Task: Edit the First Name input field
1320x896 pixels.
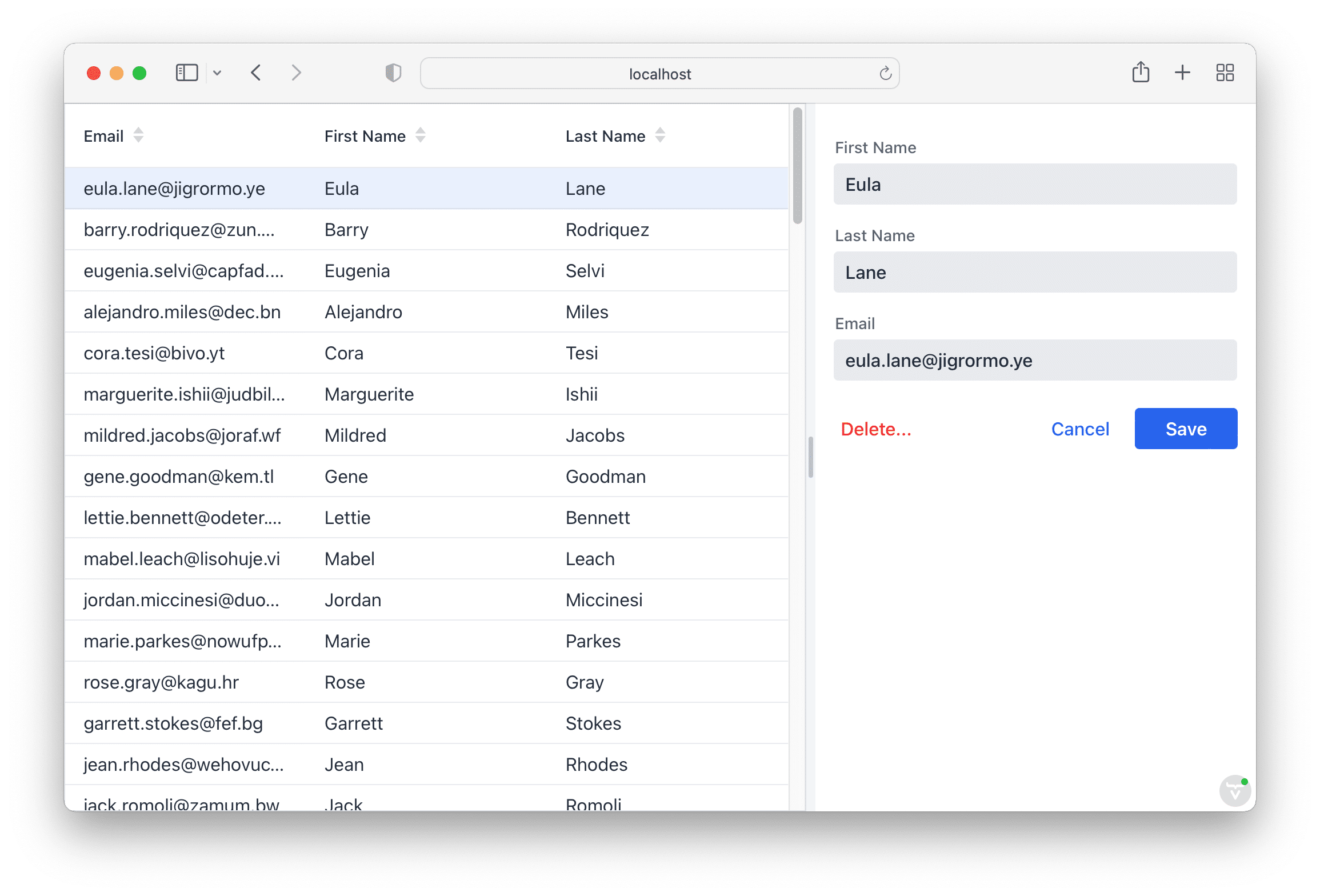Action: point(1034,184)
